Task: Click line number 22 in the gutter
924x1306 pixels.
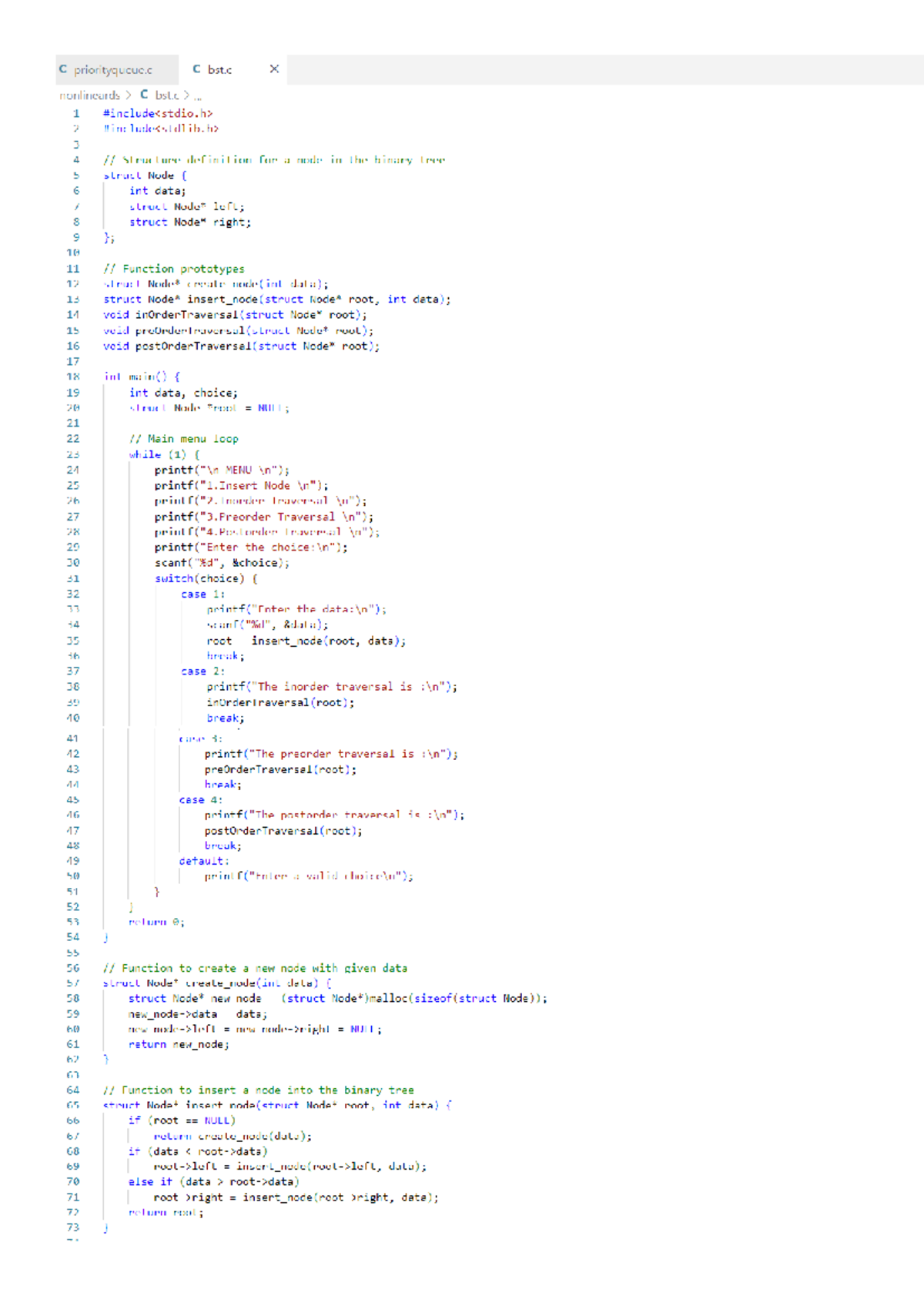Action: click(x=73, y=439)
